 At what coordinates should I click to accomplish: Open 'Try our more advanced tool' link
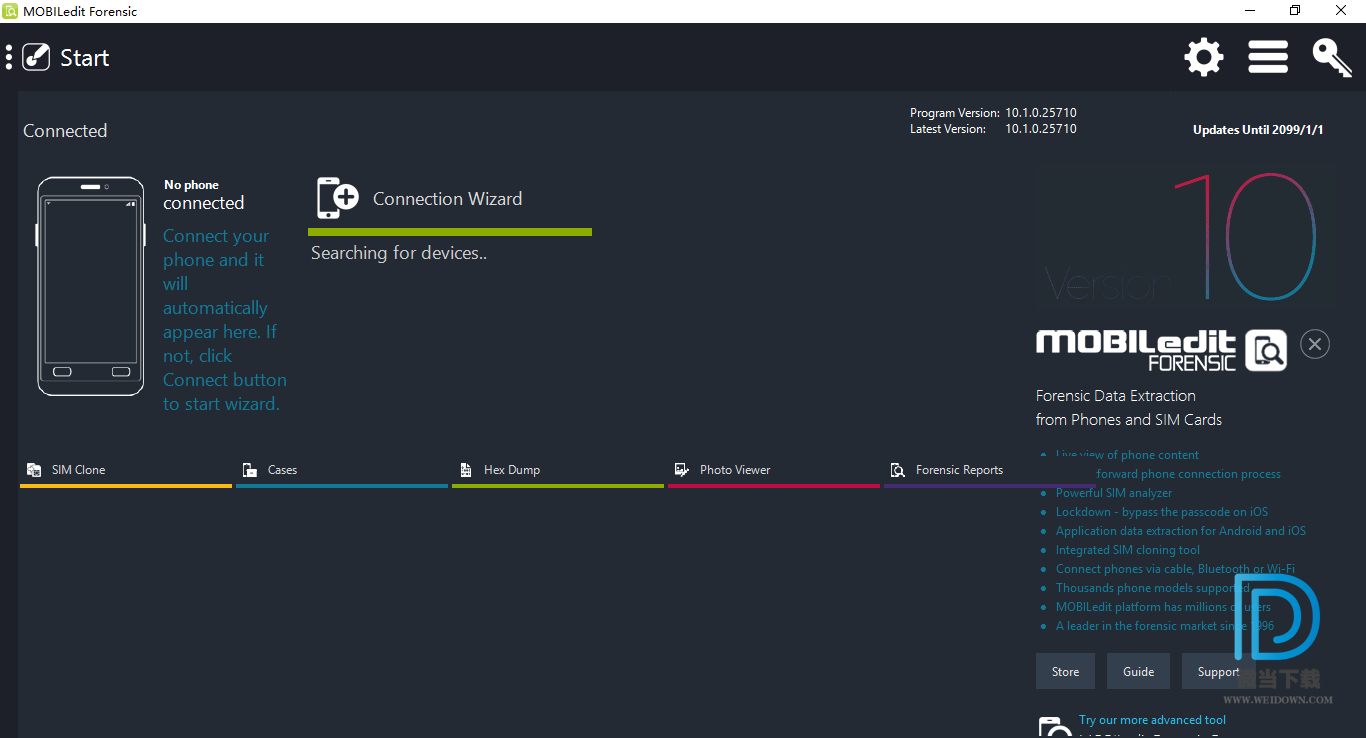click(1152, 720)
